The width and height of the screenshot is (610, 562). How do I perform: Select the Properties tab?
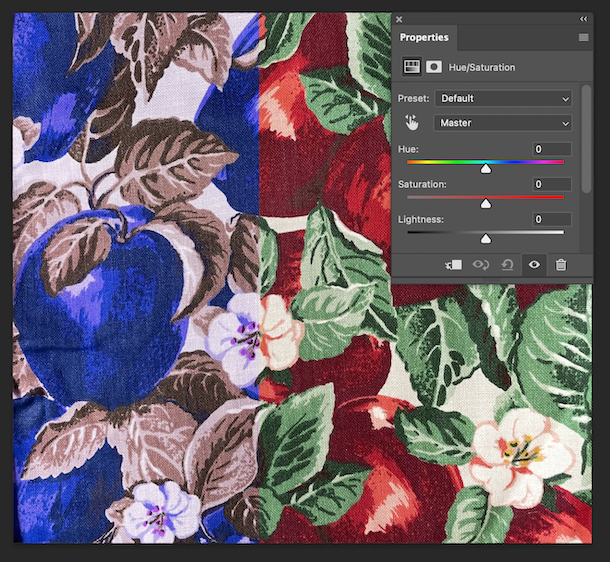pyautogui.click(x=424, y=37)
